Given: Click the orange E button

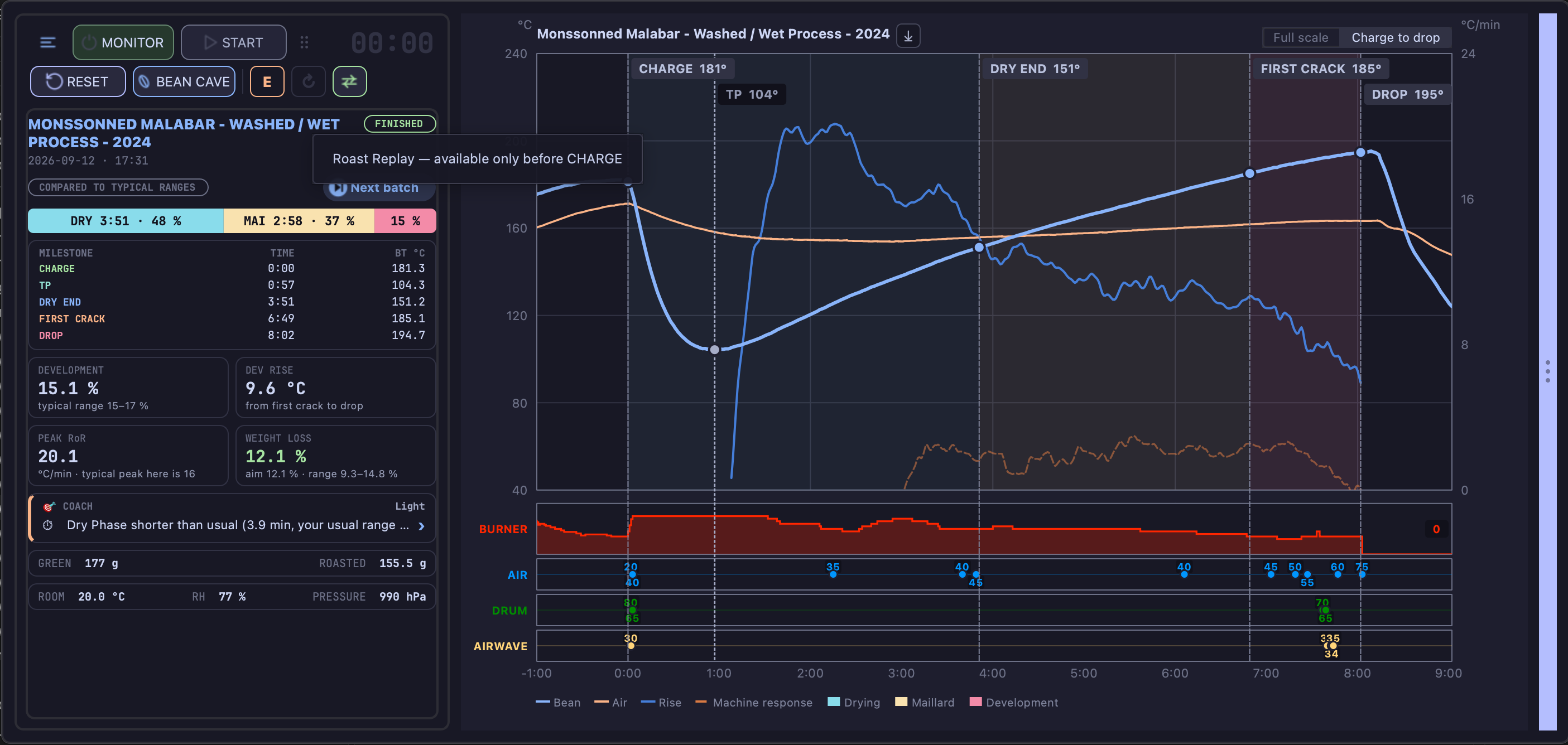Looking at the screenshot, I should pyautogui.click(x=267, y=81).
